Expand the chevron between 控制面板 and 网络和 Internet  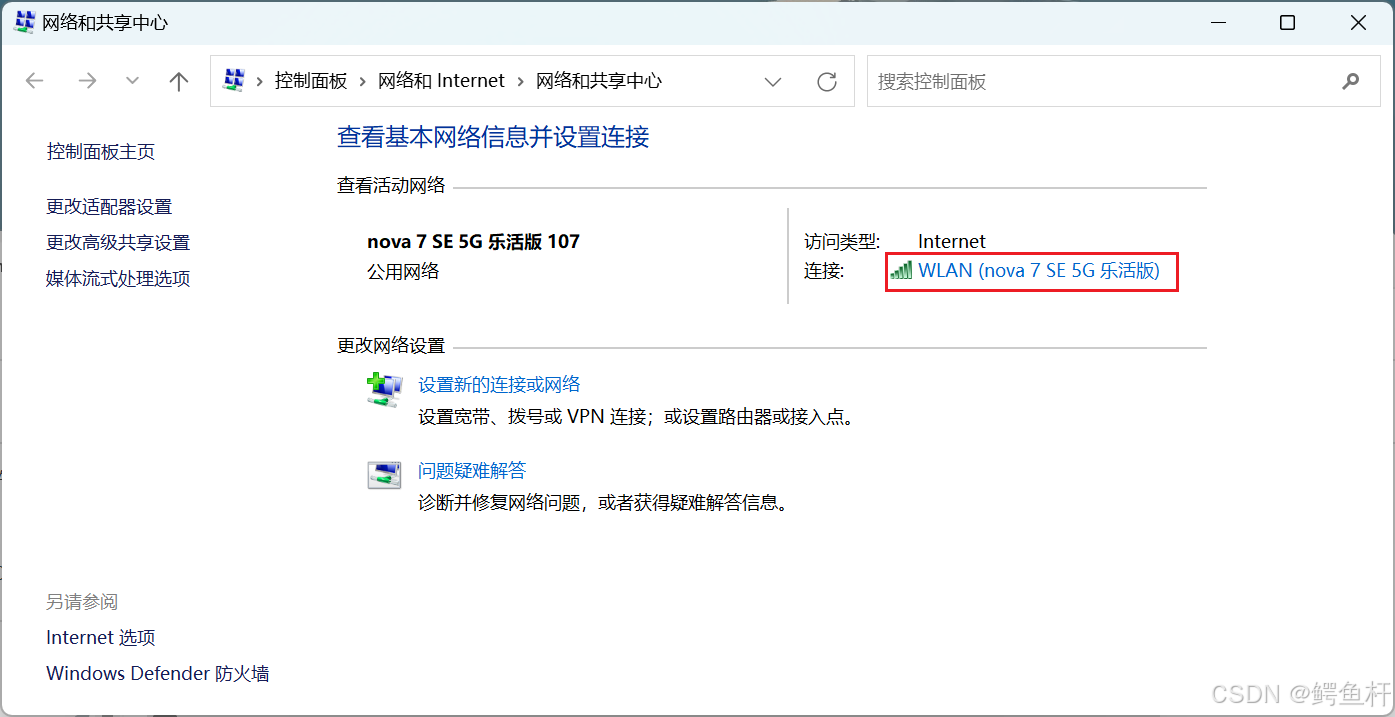(363, 81)
